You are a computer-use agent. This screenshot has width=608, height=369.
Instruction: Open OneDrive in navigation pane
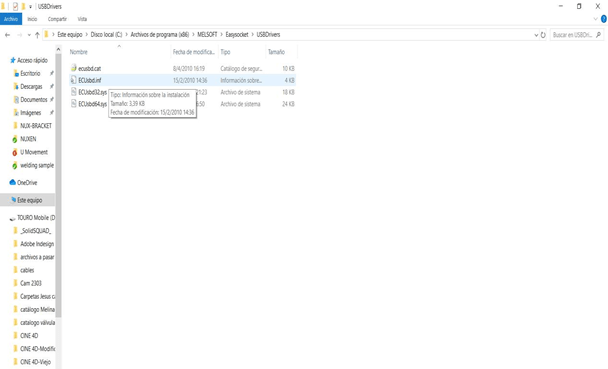(27, 183)
